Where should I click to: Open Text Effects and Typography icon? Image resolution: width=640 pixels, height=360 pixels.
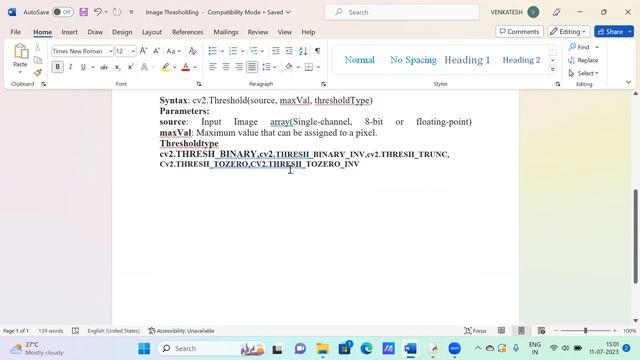pyautogui.click(x=144, y=67)
